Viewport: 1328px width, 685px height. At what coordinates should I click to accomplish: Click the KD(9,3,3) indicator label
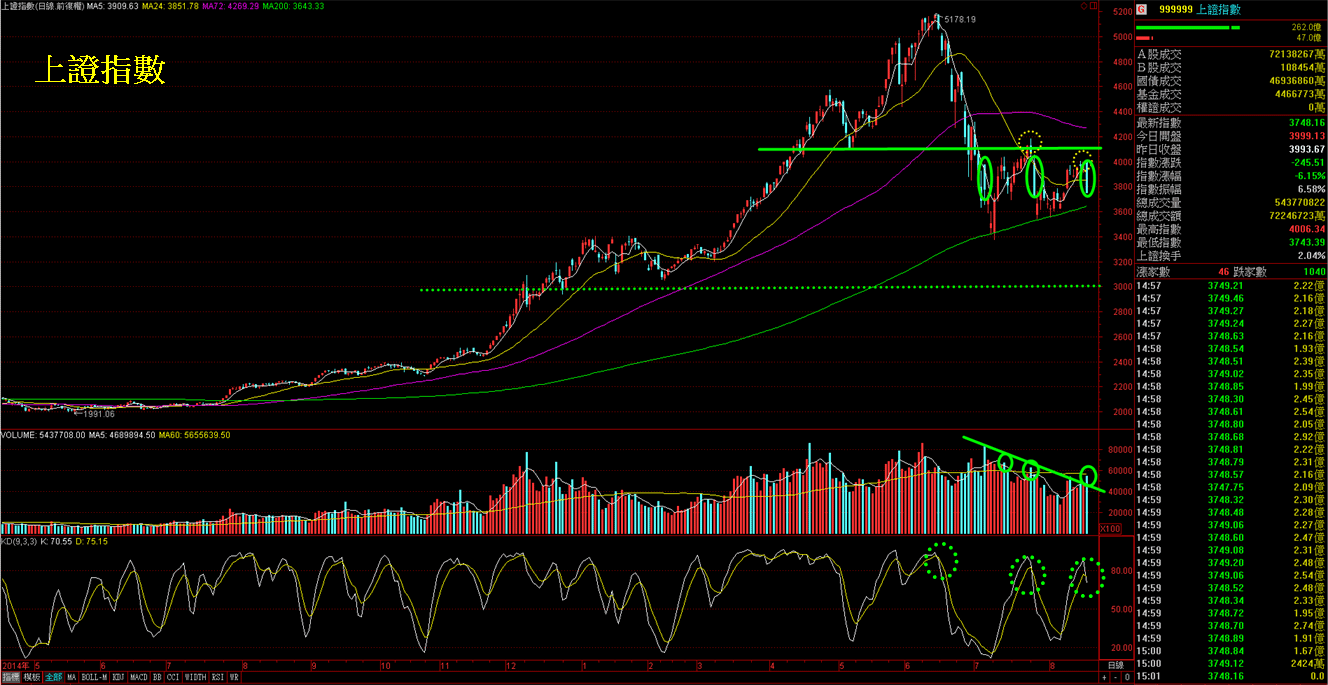pyautogui.click(x=21, y=541)
